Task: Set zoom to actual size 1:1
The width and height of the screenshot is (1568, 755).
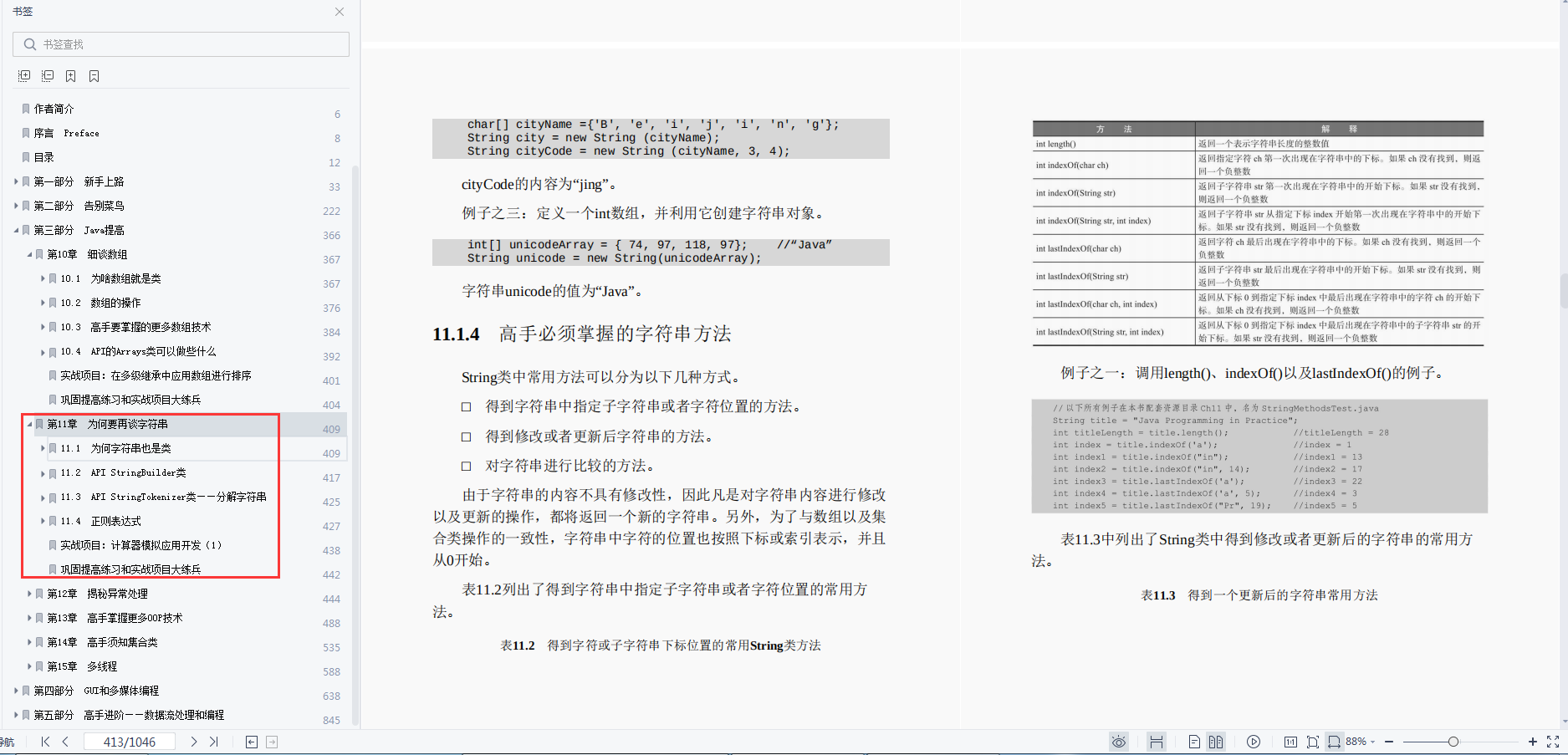Action: tap(1291, 742)
